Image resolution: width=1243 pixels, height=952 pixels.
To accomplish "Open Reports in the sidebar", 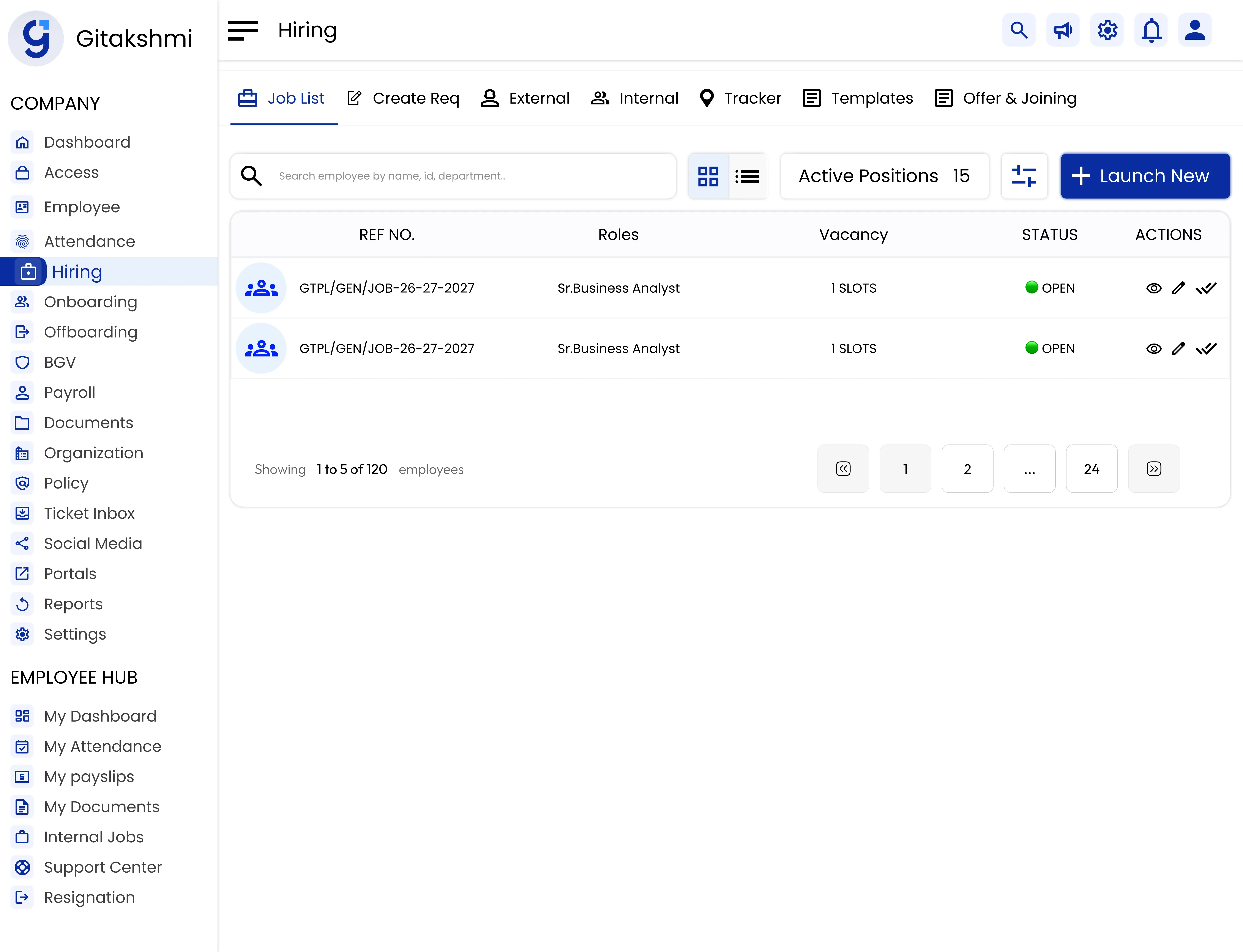I will point(57,604).
